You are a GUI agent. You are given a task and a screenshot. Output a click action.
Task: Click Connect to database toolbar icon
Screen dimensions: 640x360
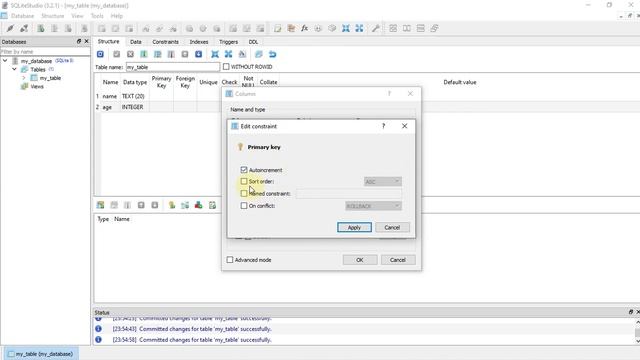[x=10, y=28]
